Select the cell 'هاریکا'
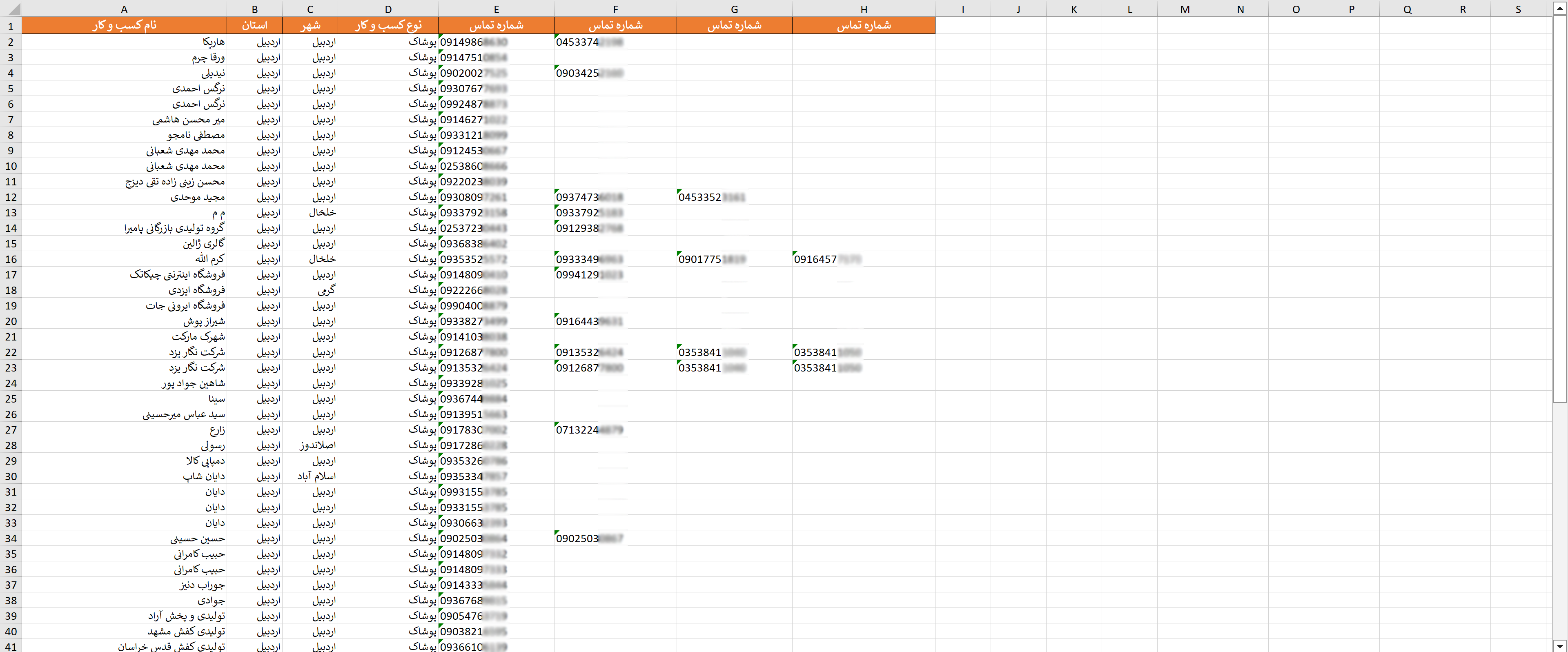 pos(124,41)
